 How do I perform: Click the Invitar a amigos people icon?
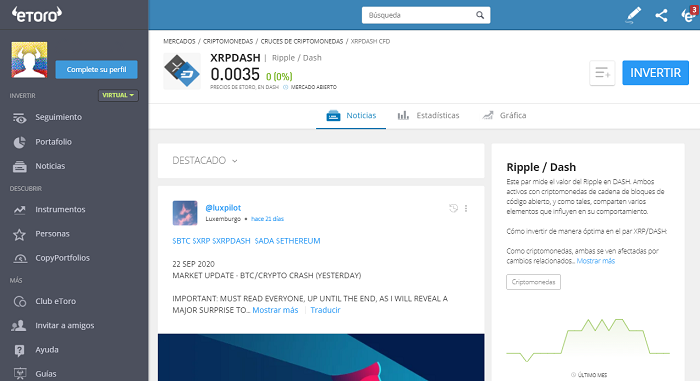click(19, 326)
